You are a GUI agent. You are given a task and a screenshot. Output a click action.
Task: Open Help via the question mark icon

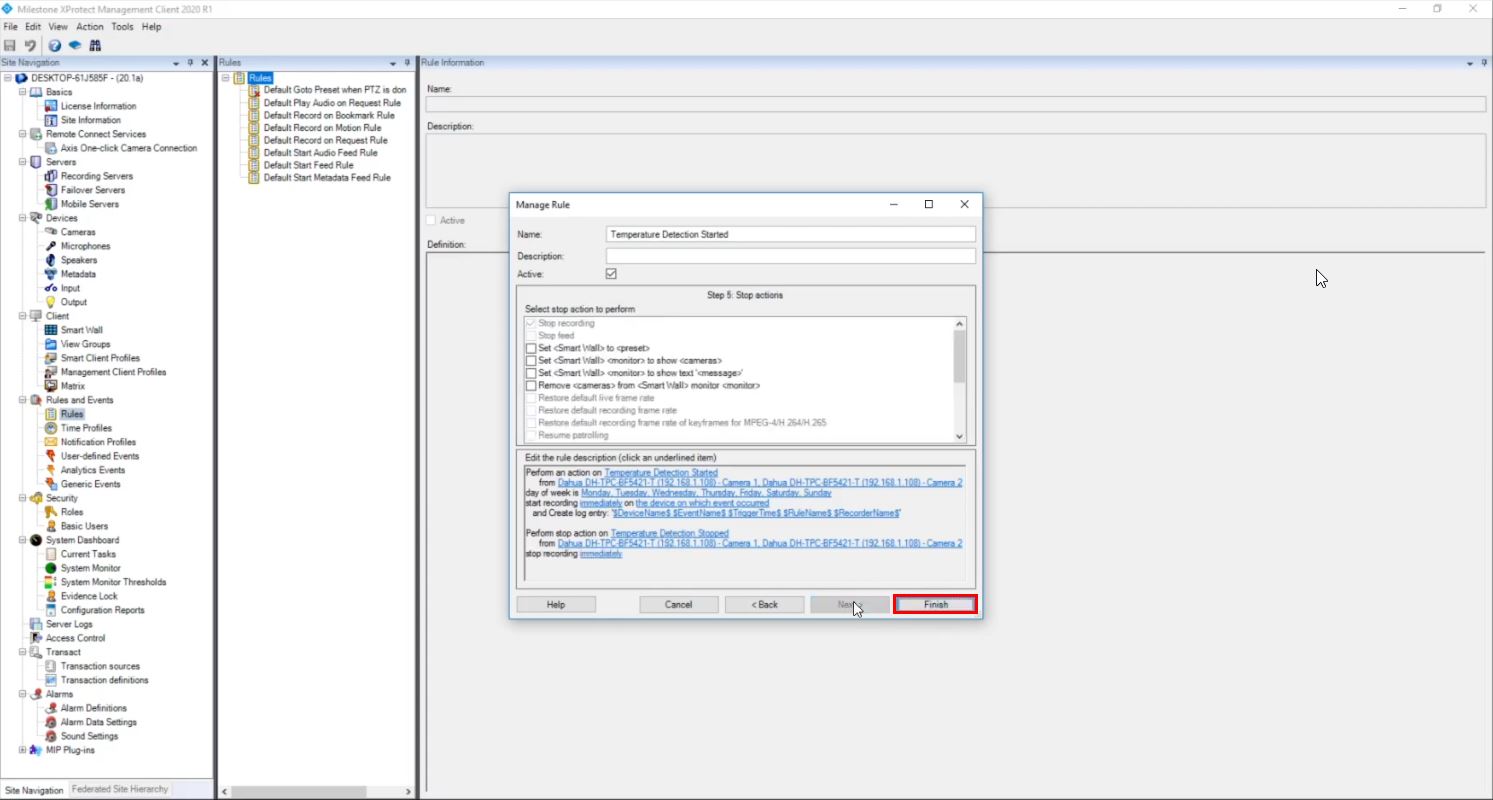(57, 45)
